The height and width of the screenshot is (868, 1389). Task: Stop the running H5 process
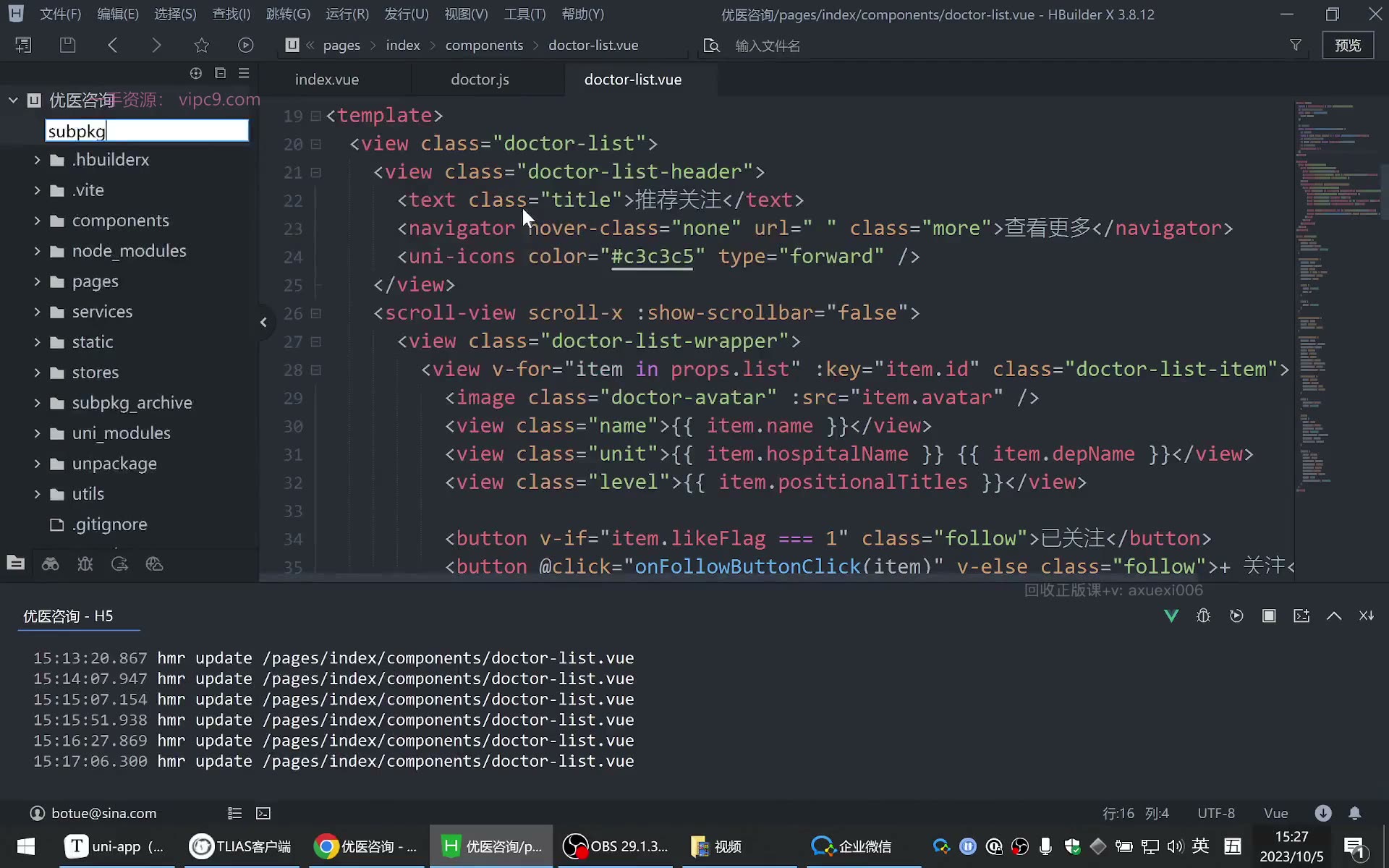[x=1269, y=616]
